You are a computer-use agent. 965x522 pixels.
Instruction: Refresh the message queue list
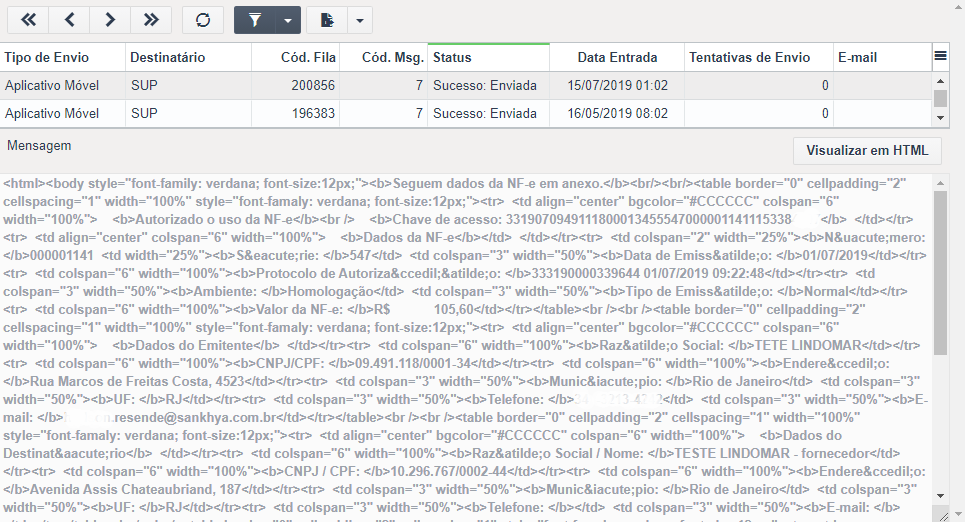point(203,20)
